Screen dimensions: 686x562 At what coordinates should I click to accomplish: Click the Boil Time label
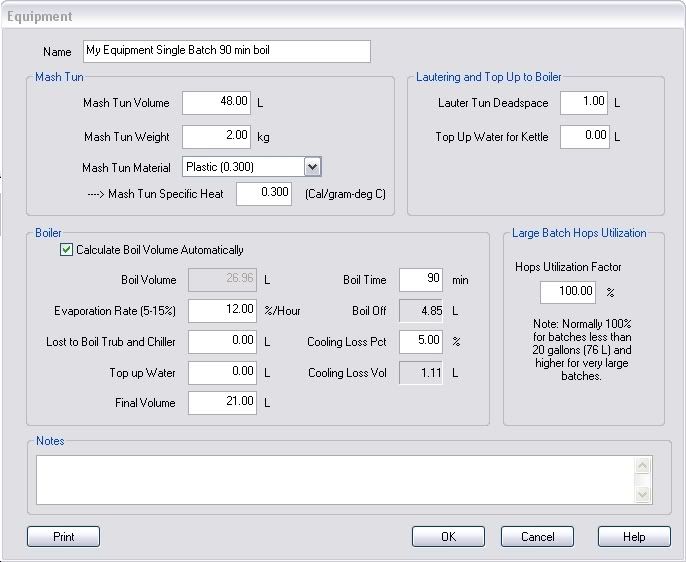[x=364, y=280]
